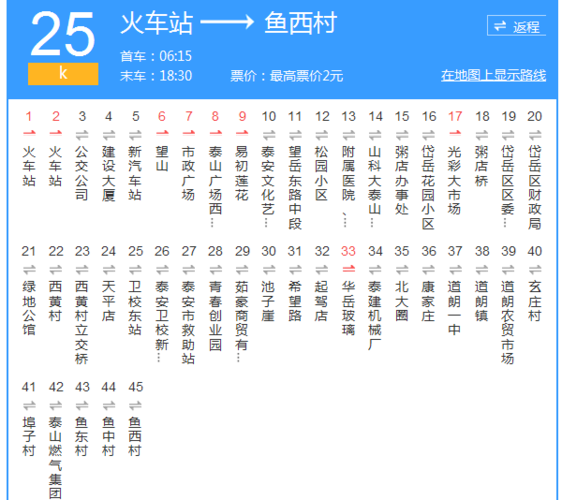The image size is (562, 500).
Task: Click the orange k route badge
Action: tap(63, 74)
